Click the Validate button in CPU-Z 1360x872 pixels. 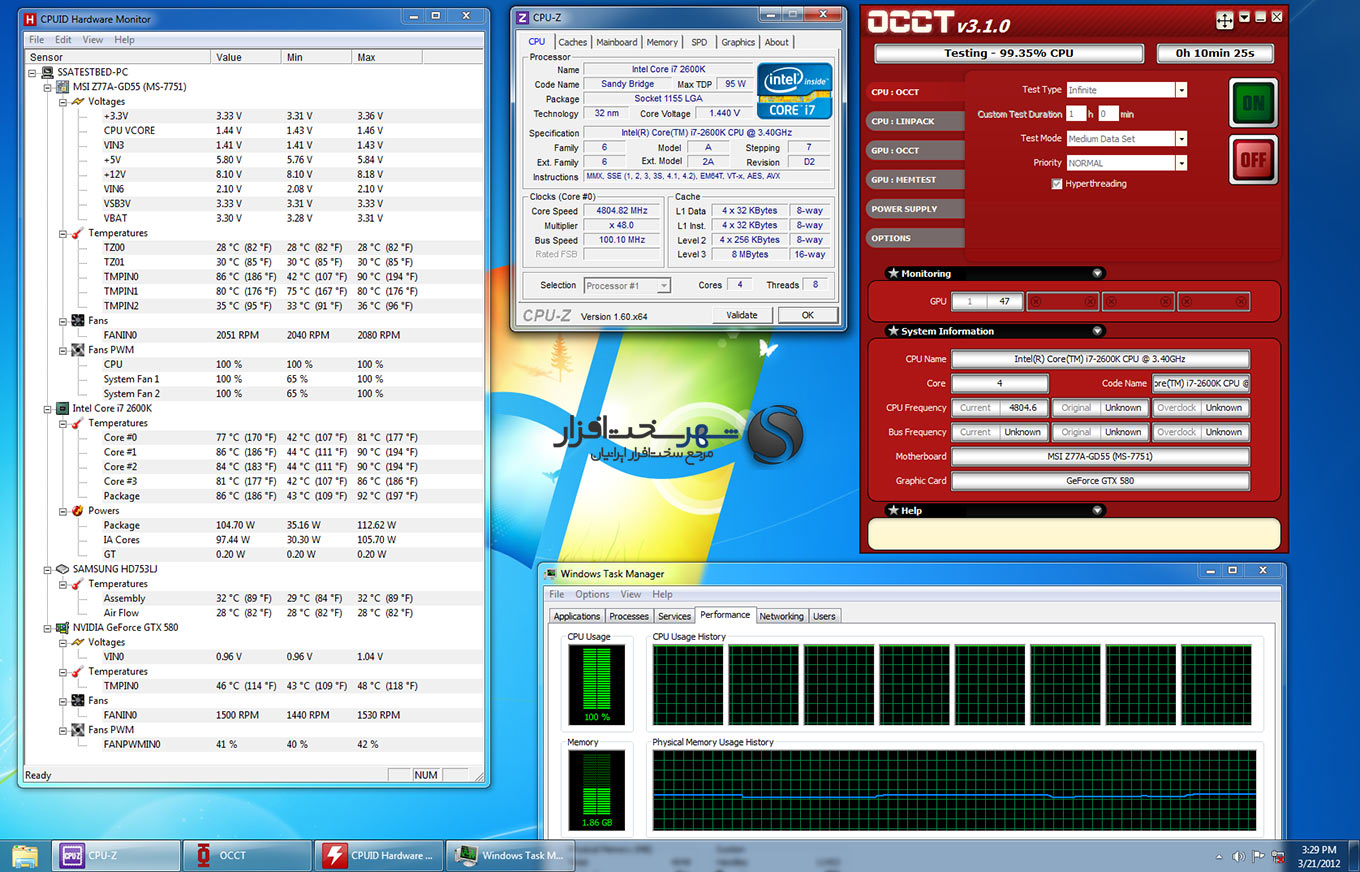point(742,315)
